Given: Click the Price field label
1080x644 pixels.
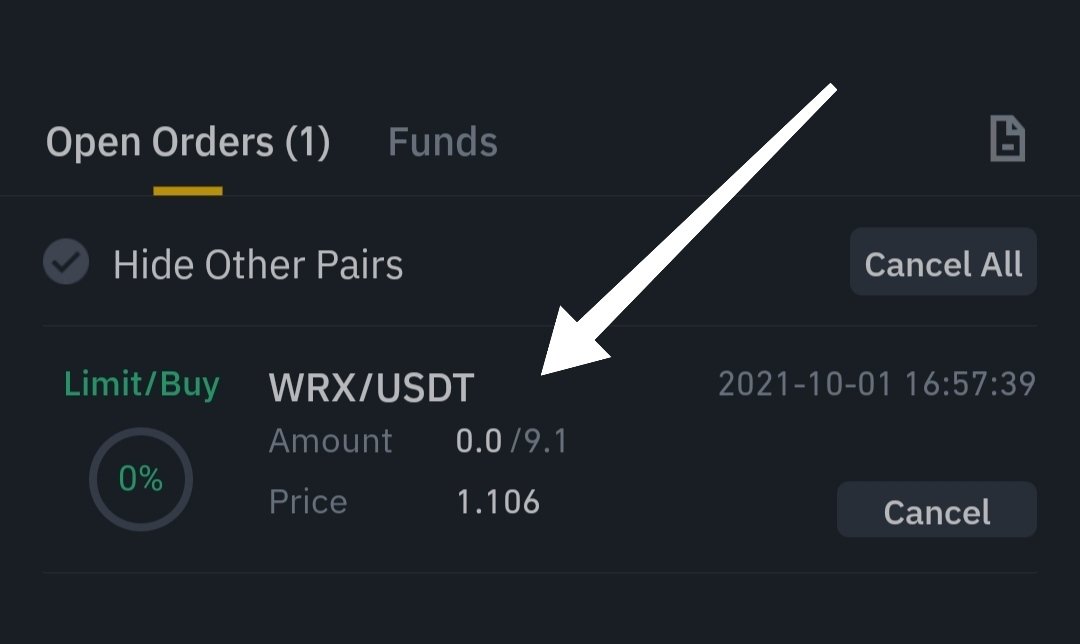Looking at the screenshot, I should coord(308,501).
